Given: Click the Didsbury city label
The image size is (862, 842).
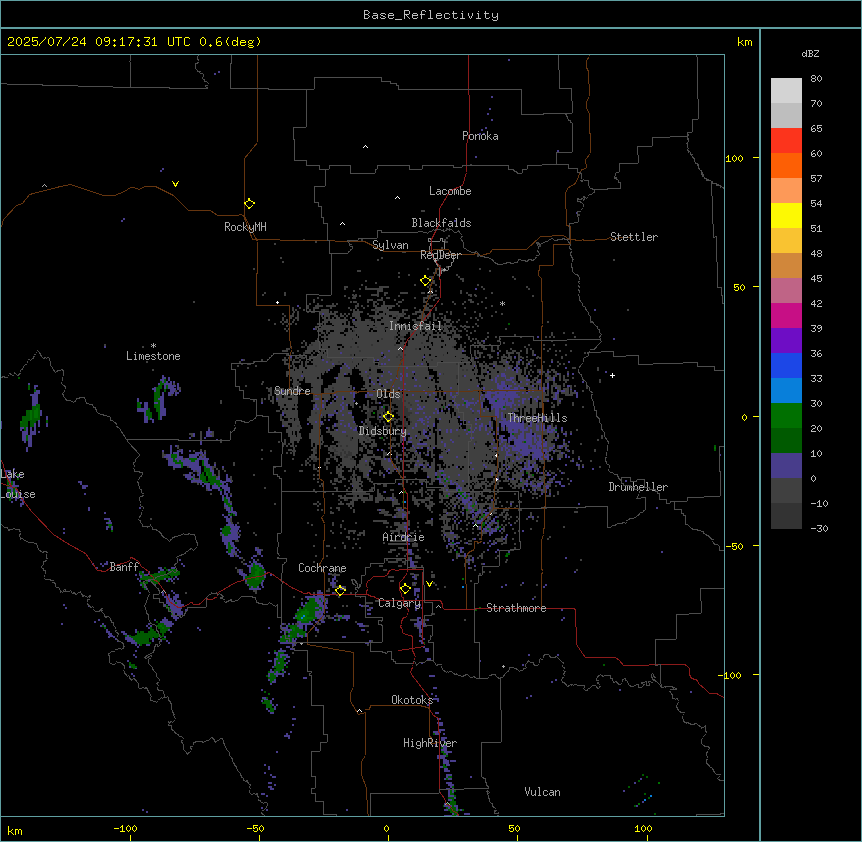Looking at the screenshot, I should pos(383,431).
